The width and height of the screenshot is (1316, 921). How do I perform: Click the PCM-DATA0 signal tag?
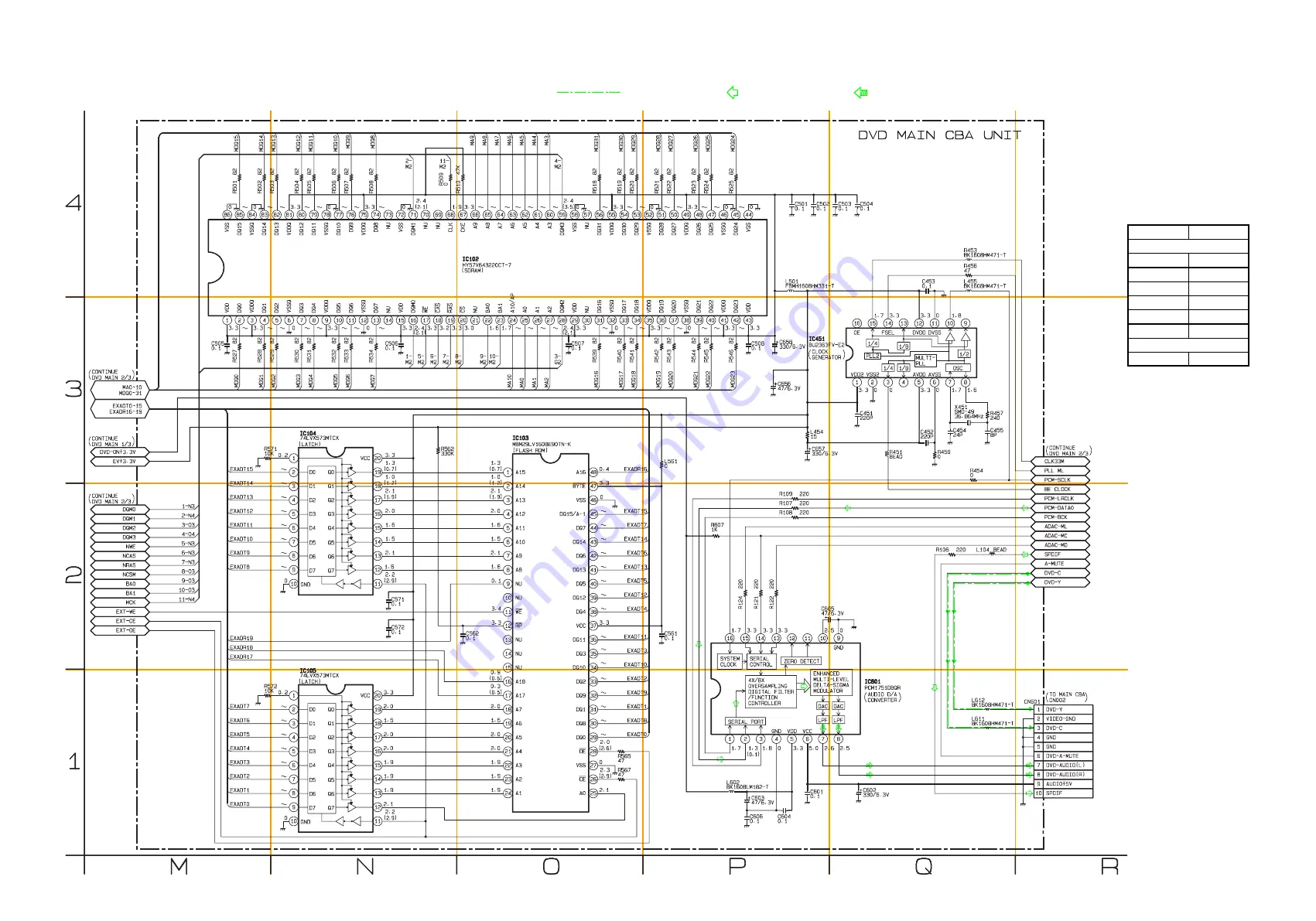point(1061,508)
